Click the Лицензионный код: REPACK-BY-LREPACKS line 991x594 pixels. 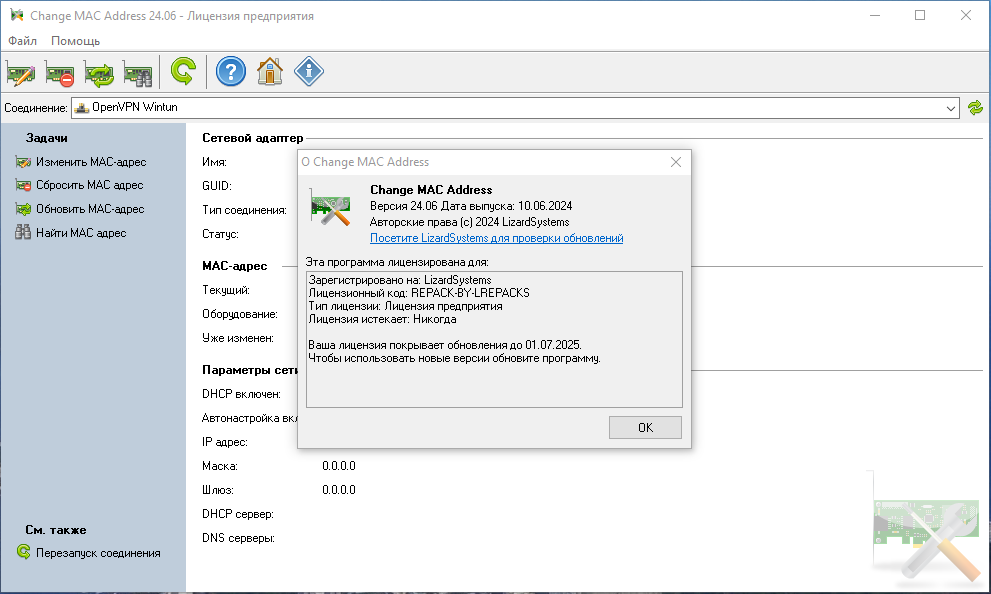pos(419,293)
